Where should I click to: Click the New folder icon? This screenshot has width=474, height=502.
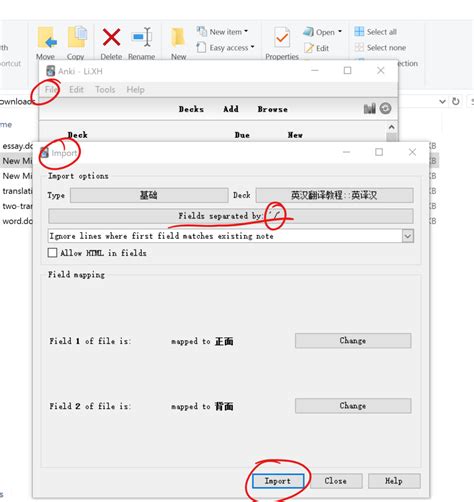click(x=178, y=37)
